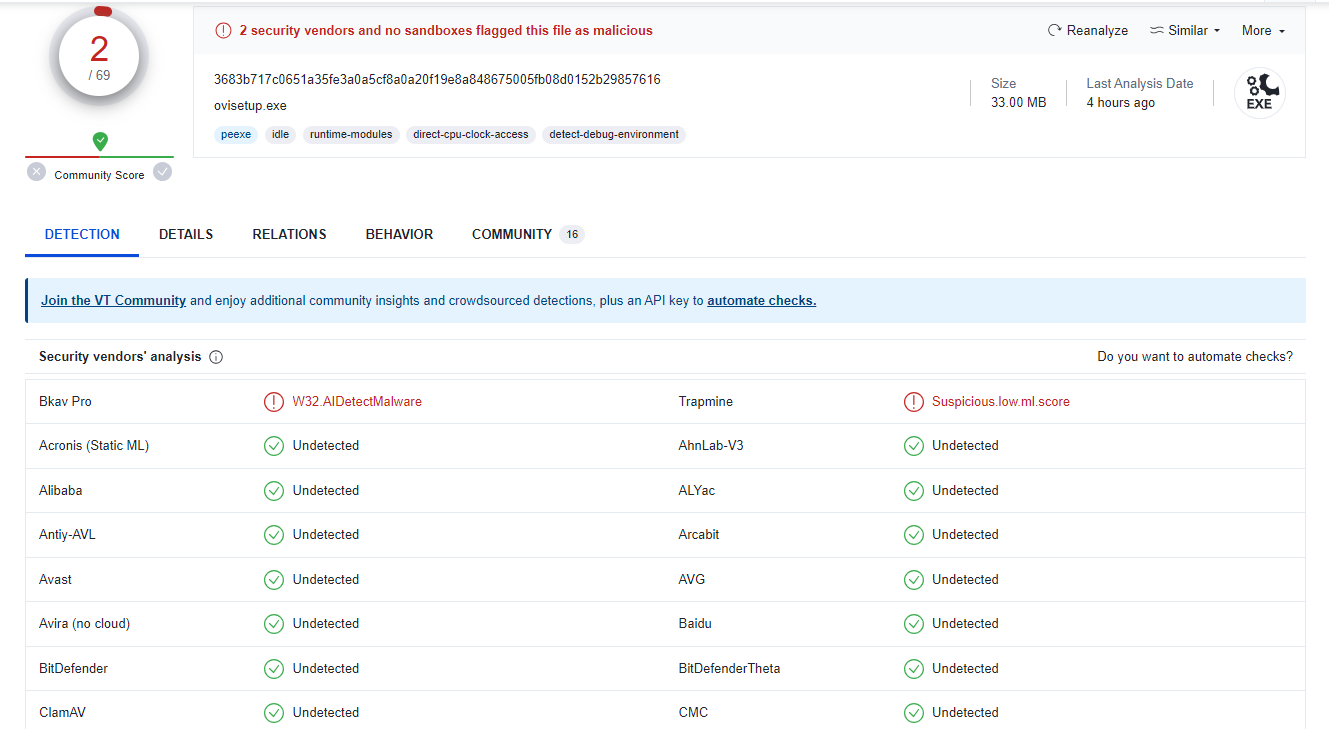This screenshot has height=729, width=1329.
Task: Click the Reanalyze button
Action: coord(1088,31)
